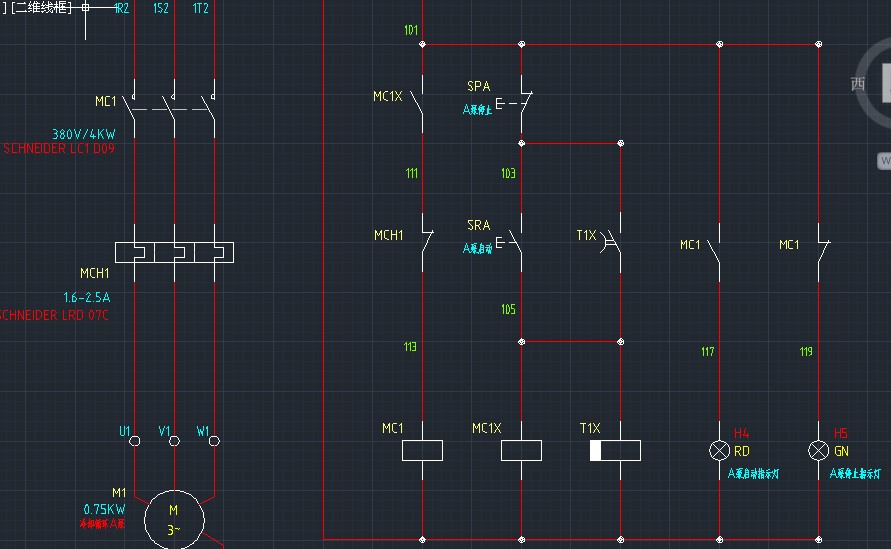Click the 西 direction on the ViewCube
The height and width of the screenshot is (549, 891).
click(858, 84)
